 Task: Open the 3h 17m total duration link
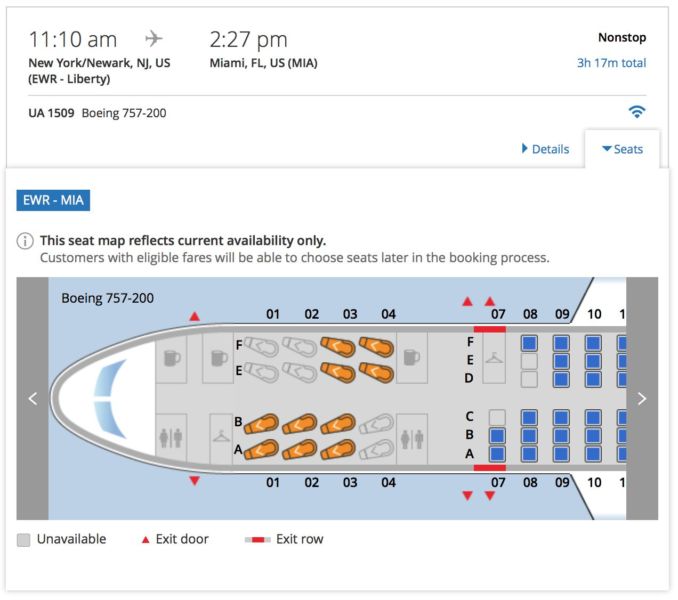pos(611,63)
